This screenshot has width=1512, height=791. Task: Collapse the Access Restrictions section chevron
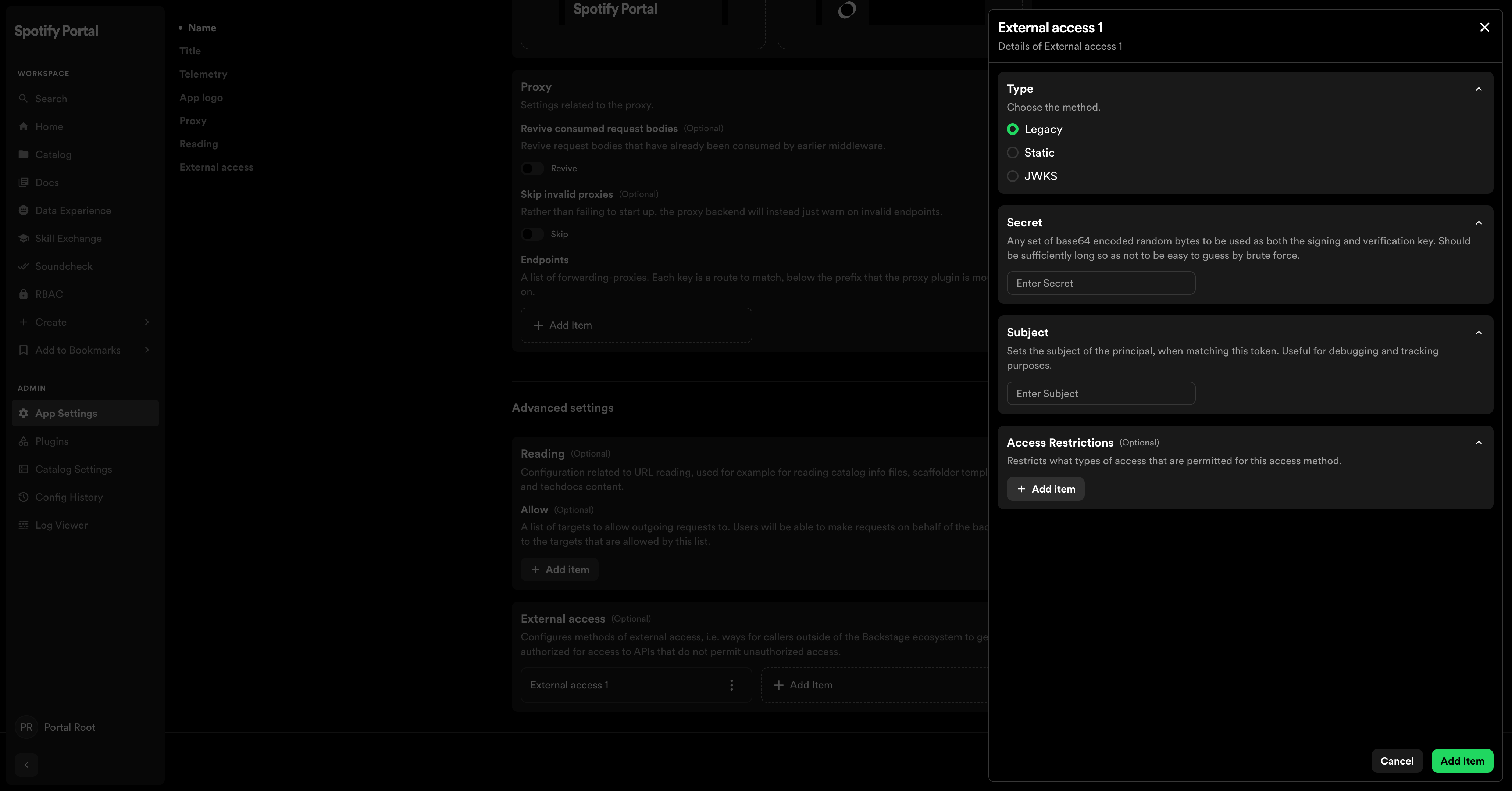pos(1479,443)
